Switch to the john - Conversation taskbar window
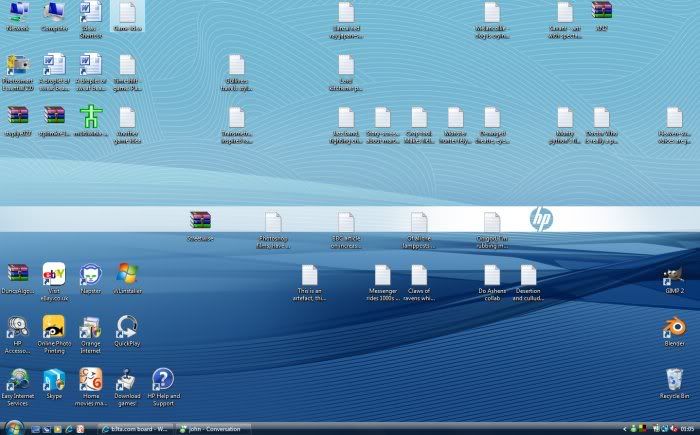Image resolution: width=700 pixels, height=435 pixels. pos(213,429)
